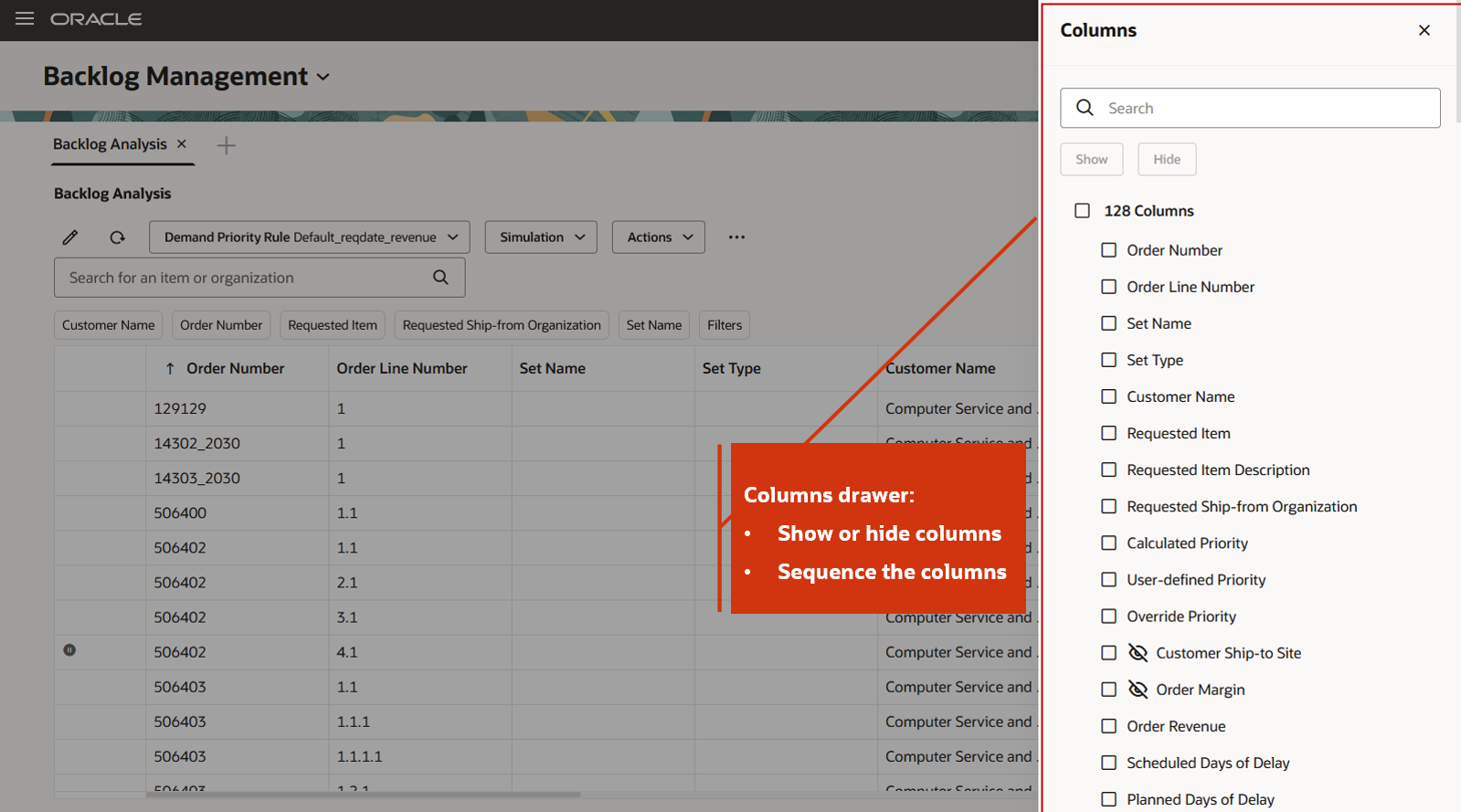This screenshot has height=812, width=1461.
Task: Click the Set Name filter chip
Action: pyautogui.click(x=654, y=325)
